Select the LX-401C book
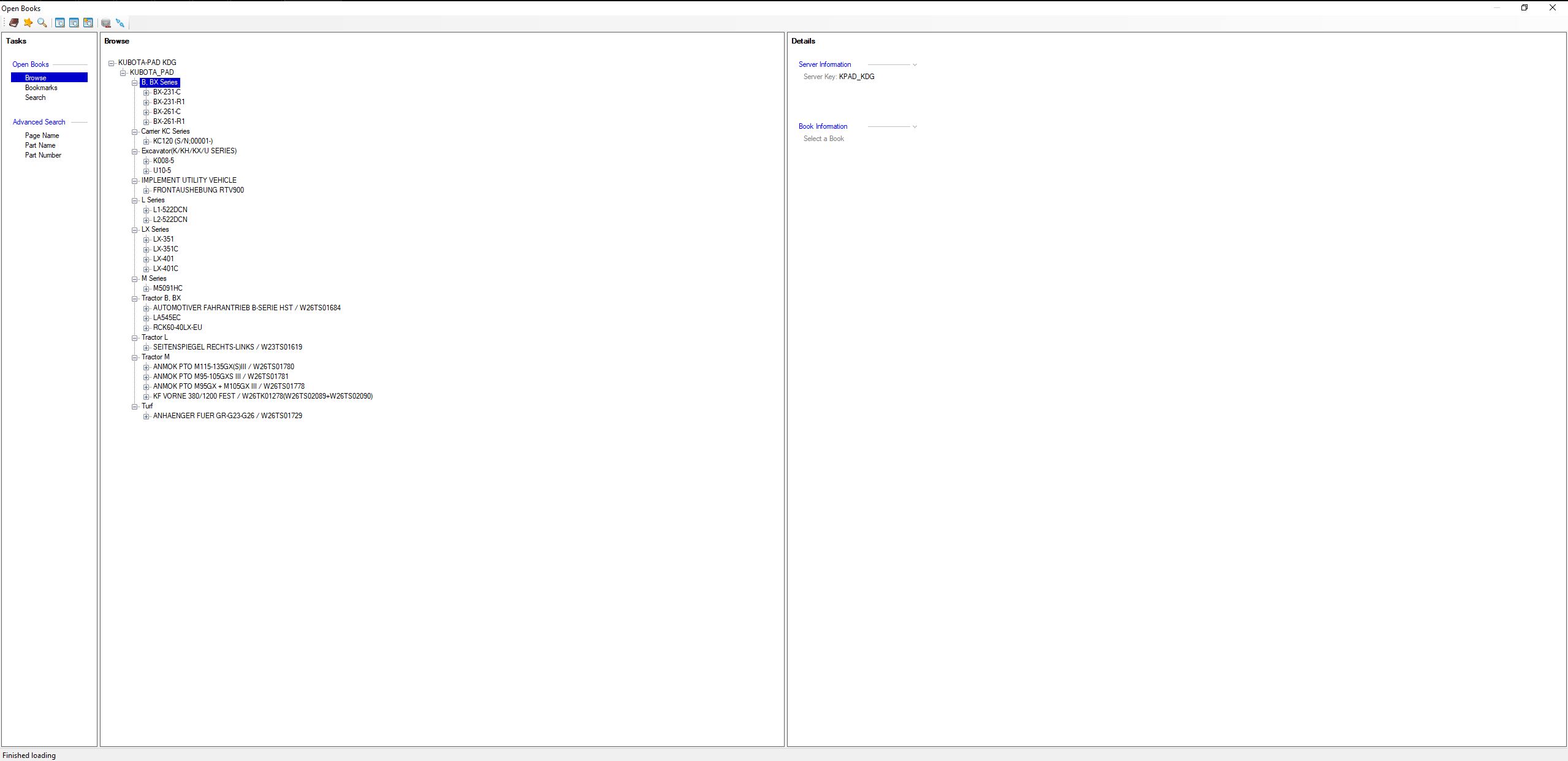The image size is (1568, 761). pyautogui.click(x=166, y=269)
